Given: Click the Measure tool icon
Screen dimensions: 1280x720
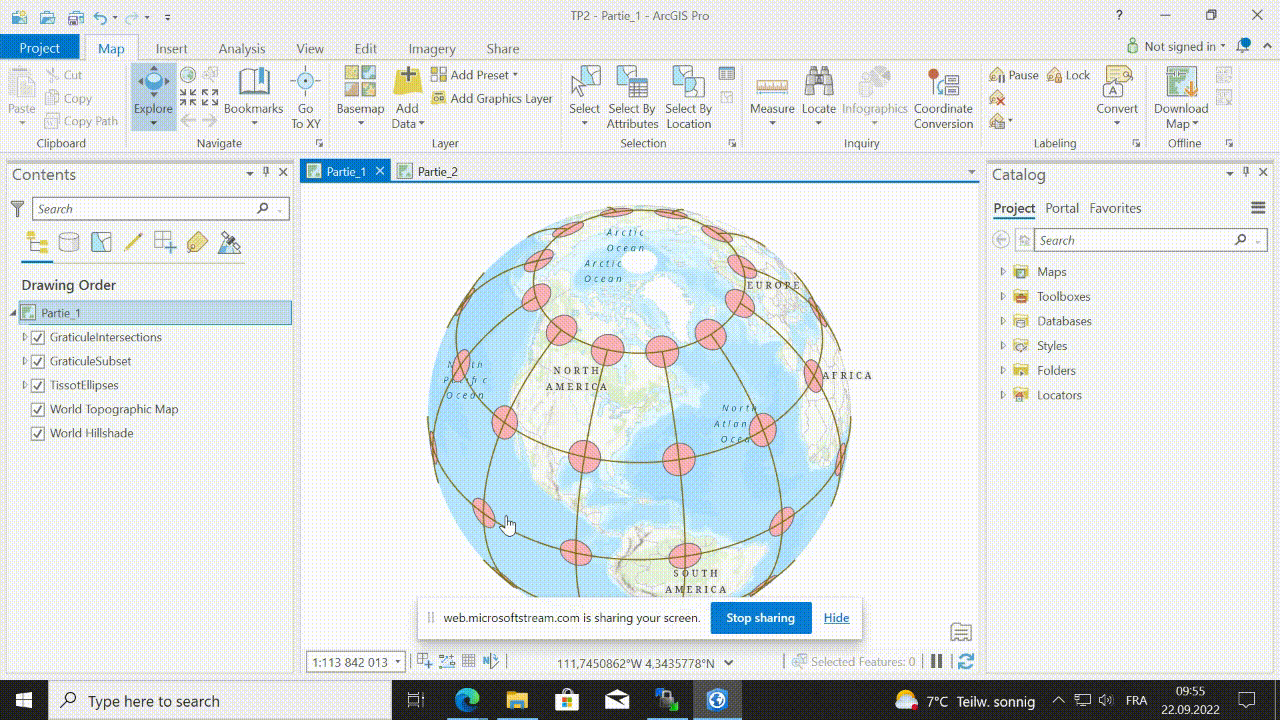Looking at the screenshot, I should [772, 87].
